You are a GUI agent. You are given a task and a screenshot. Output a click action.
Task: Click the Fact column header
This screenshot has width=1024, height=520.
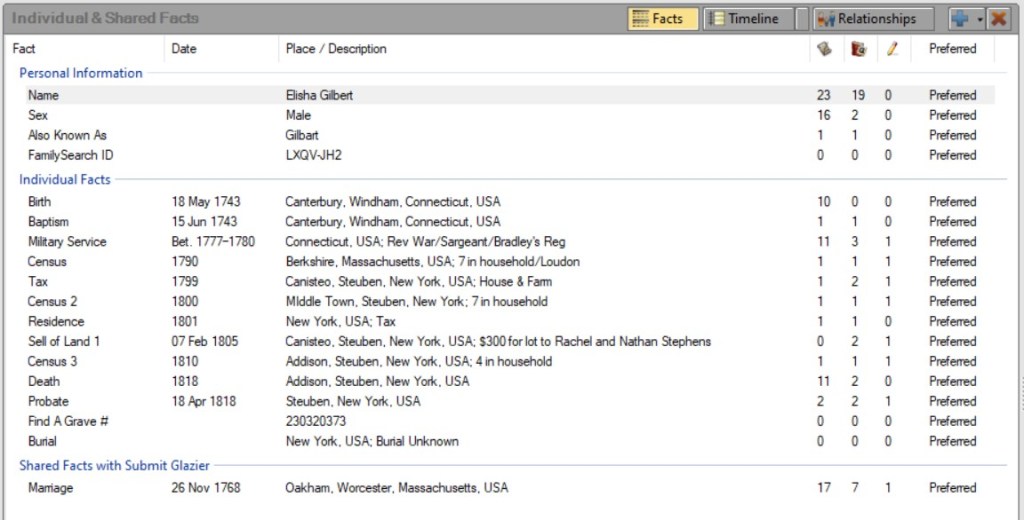click(x=24, y=48)
